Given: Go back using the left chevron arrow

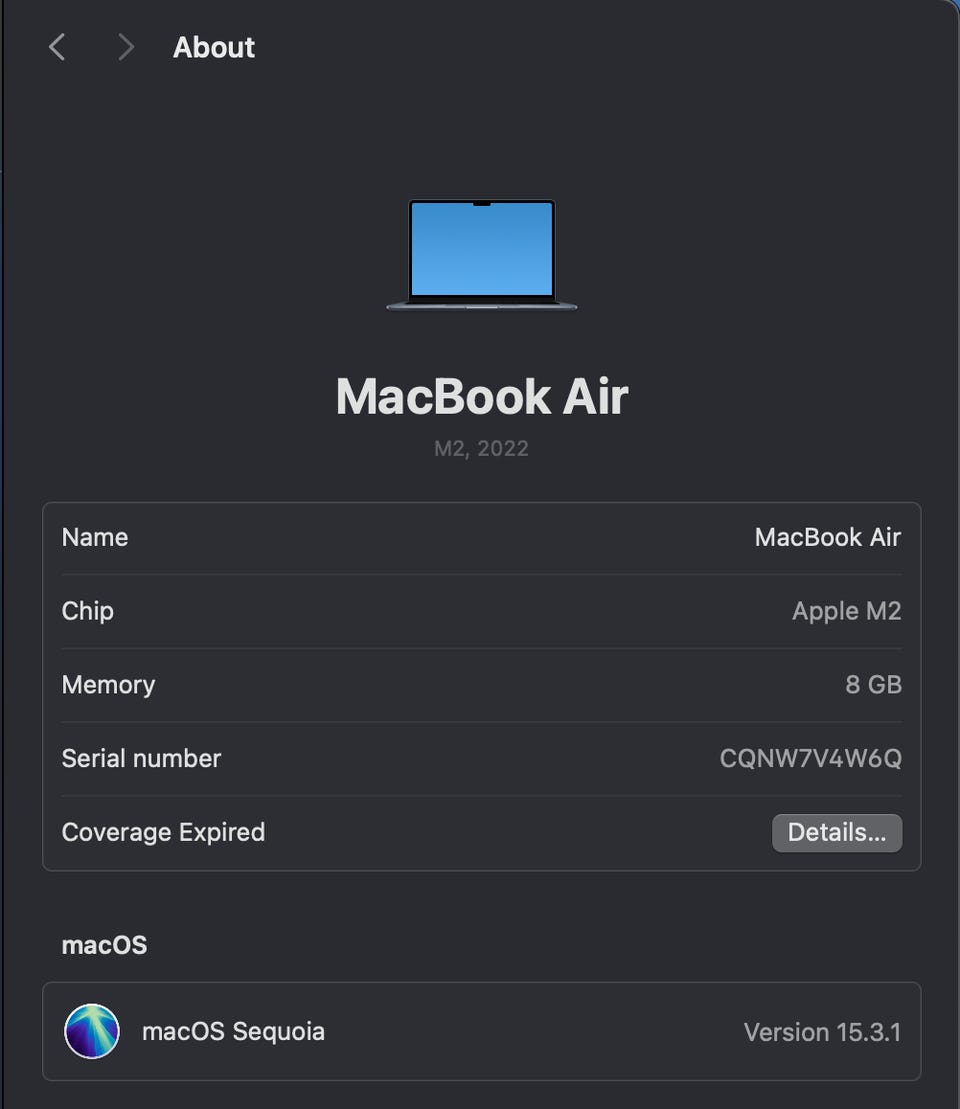Looking at the screenshot, I should 57,47.
